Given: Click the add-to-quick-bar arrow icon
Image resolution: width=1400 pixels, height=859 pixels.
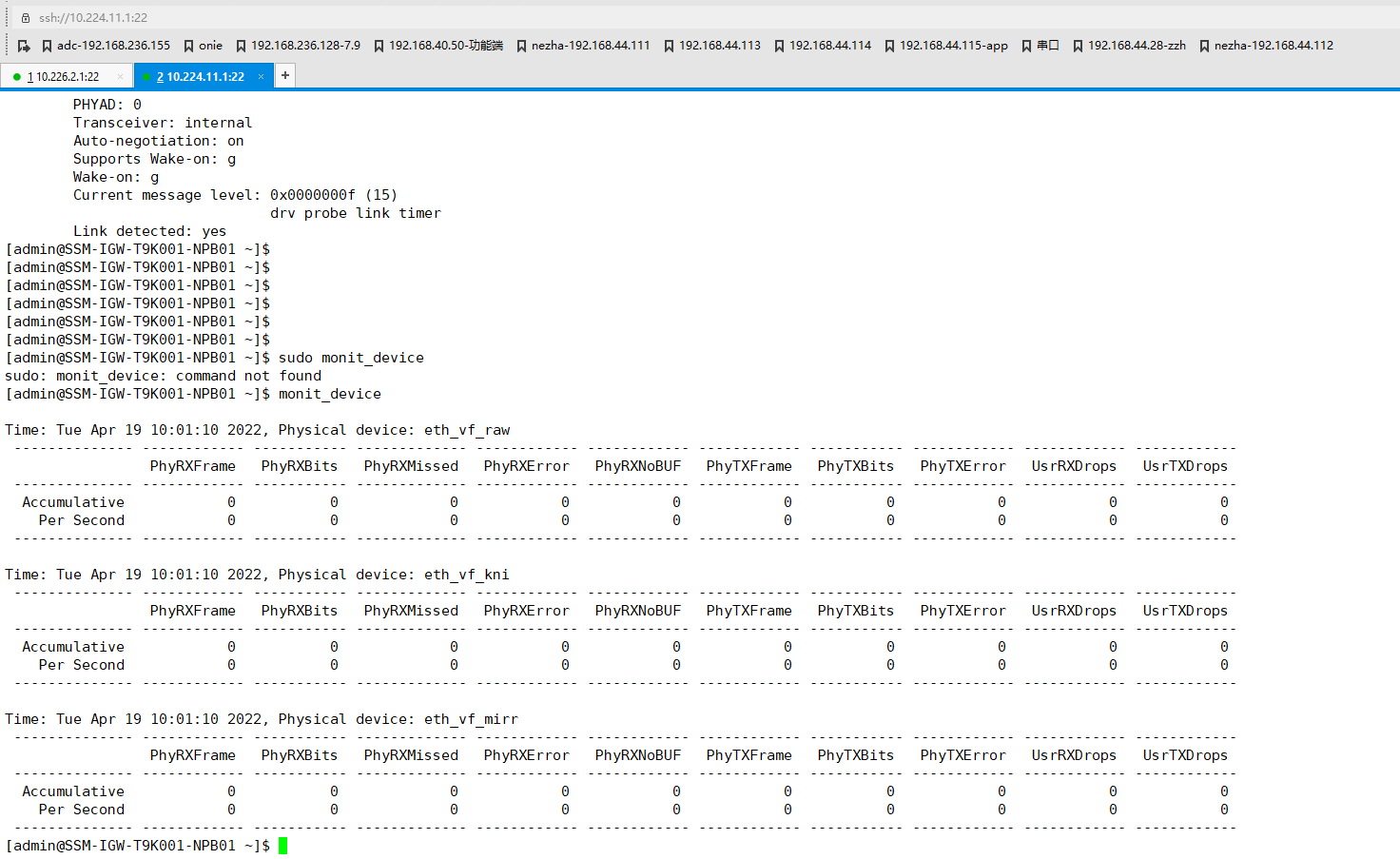Looking at the screenshot, I should [24, 46].
